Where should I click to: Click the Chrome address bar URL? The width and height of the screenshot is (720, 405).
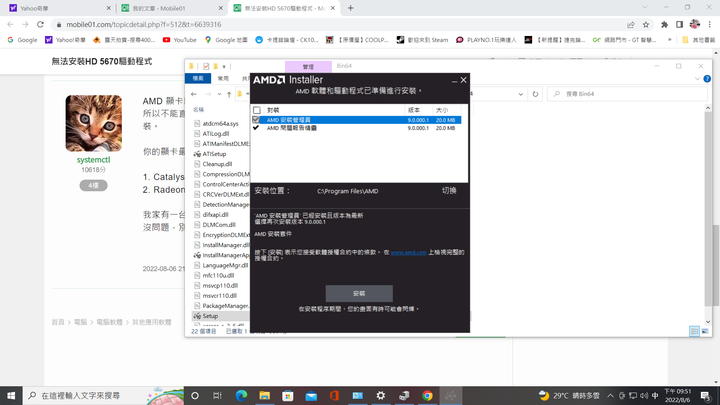[x=144, y=24]
